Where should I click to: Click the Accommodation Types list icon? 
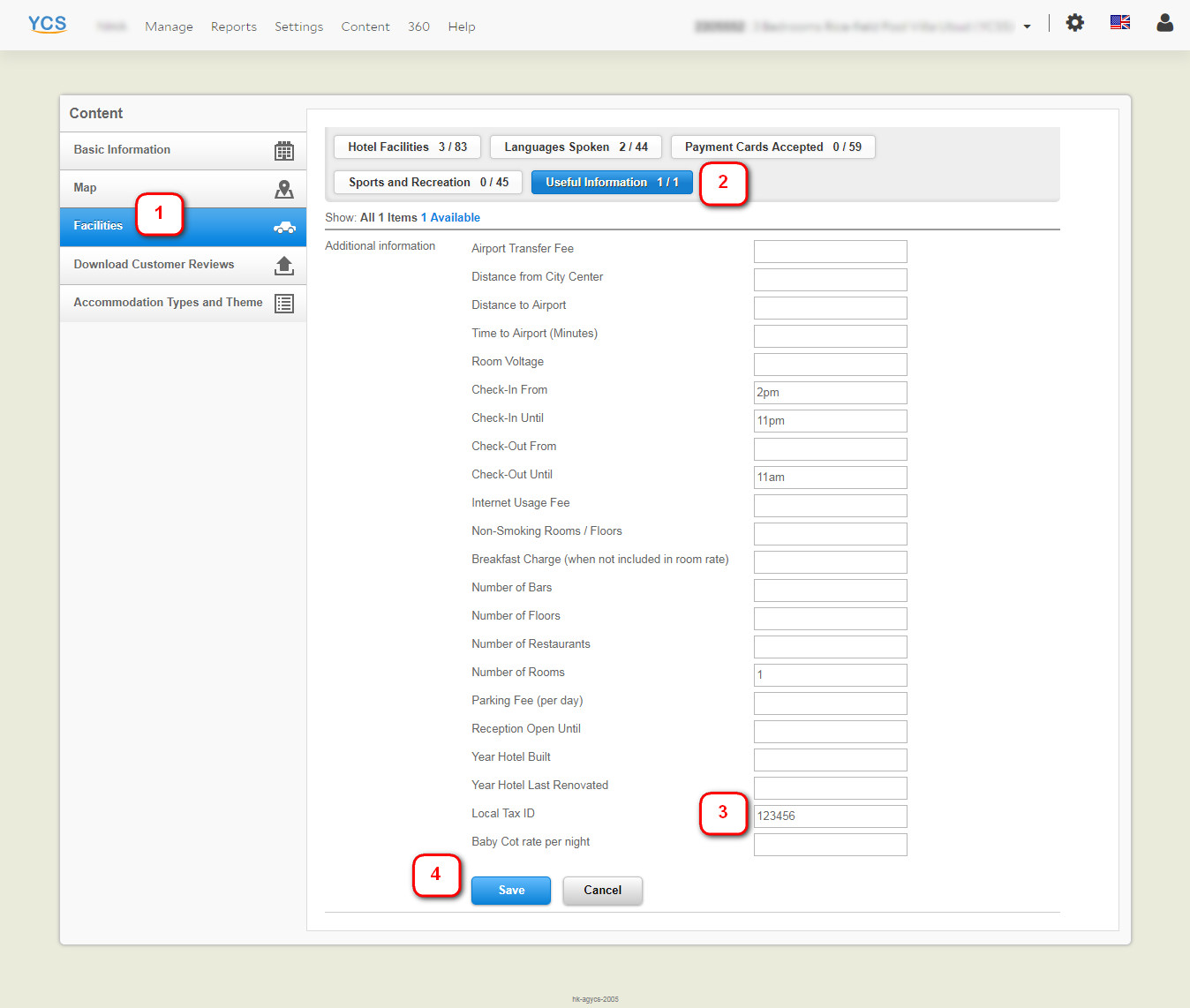[283, 304]
